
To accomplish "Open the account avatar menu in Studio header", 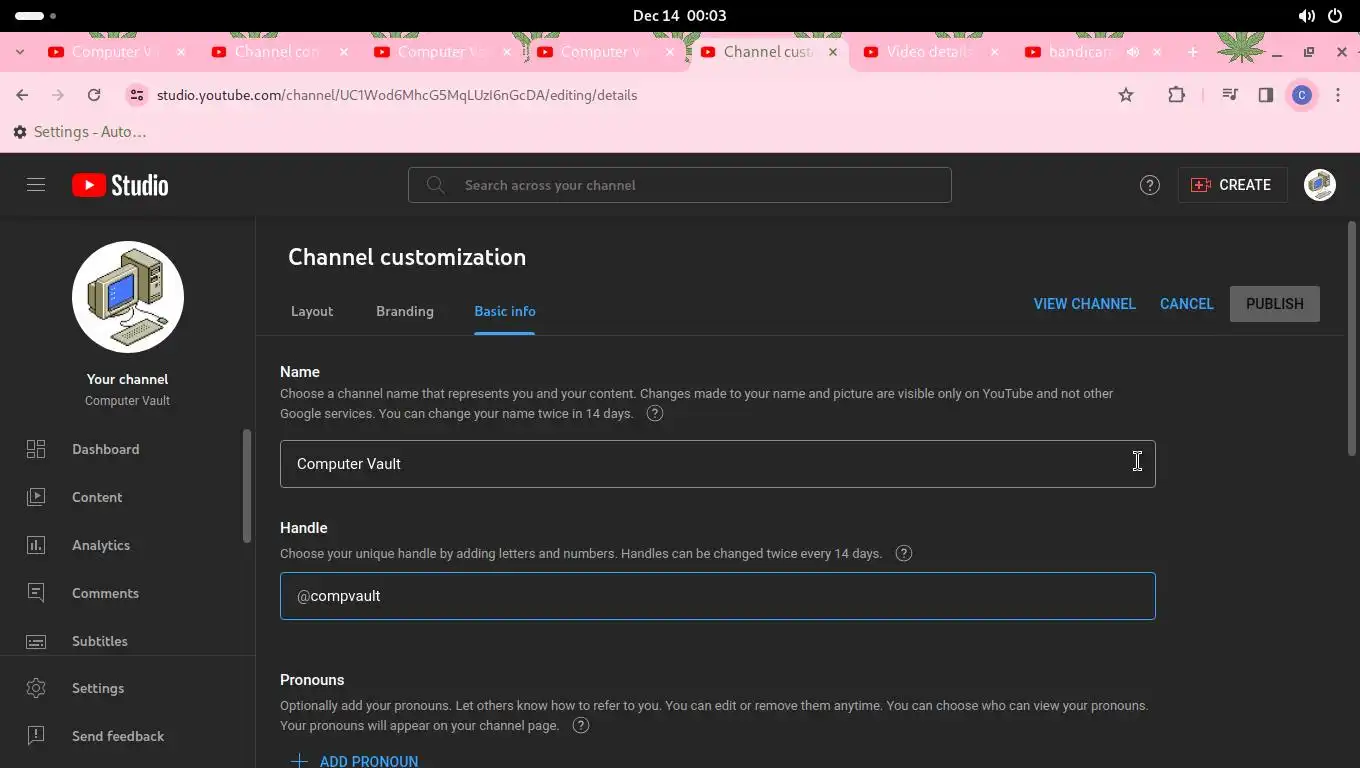I will coord(1320,185).
